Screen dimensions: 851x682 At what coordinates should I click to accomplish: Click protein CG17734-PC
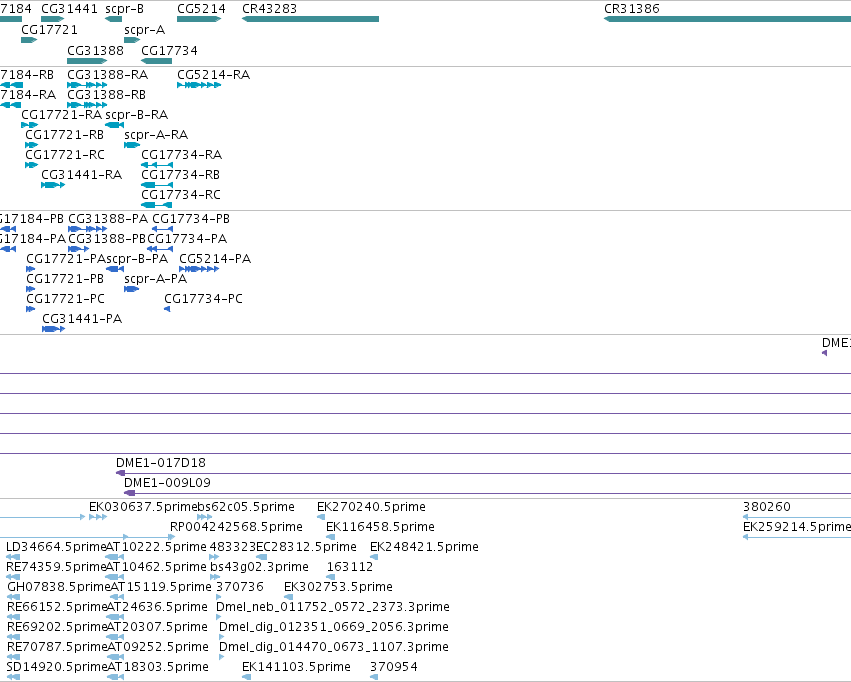(167, 309)
